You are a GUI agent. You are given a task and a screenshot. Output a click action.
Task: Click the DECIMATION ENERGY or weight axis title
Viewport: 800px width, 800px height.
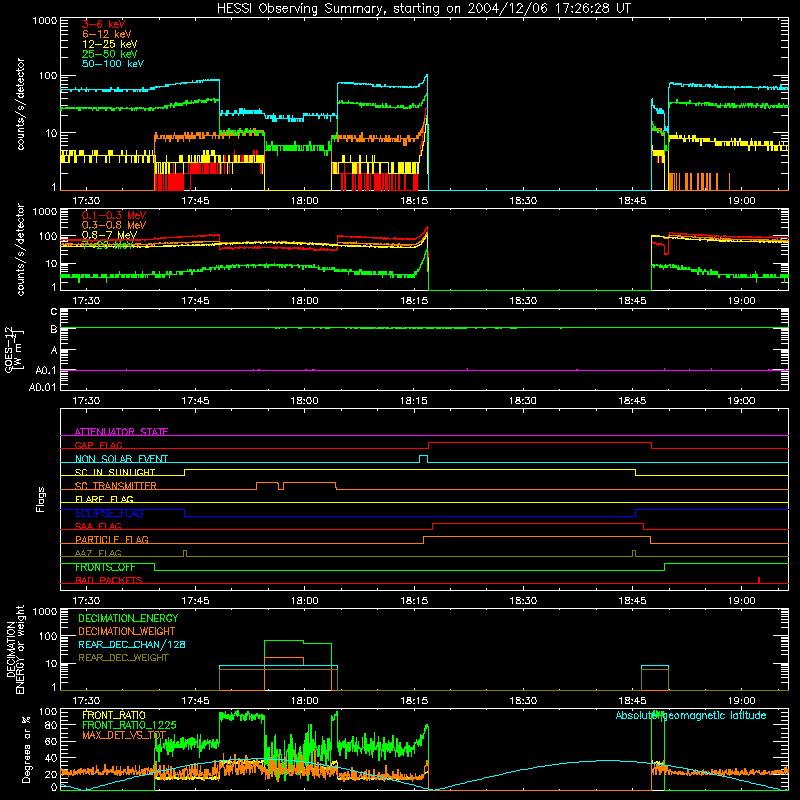(x=15, y=649)
